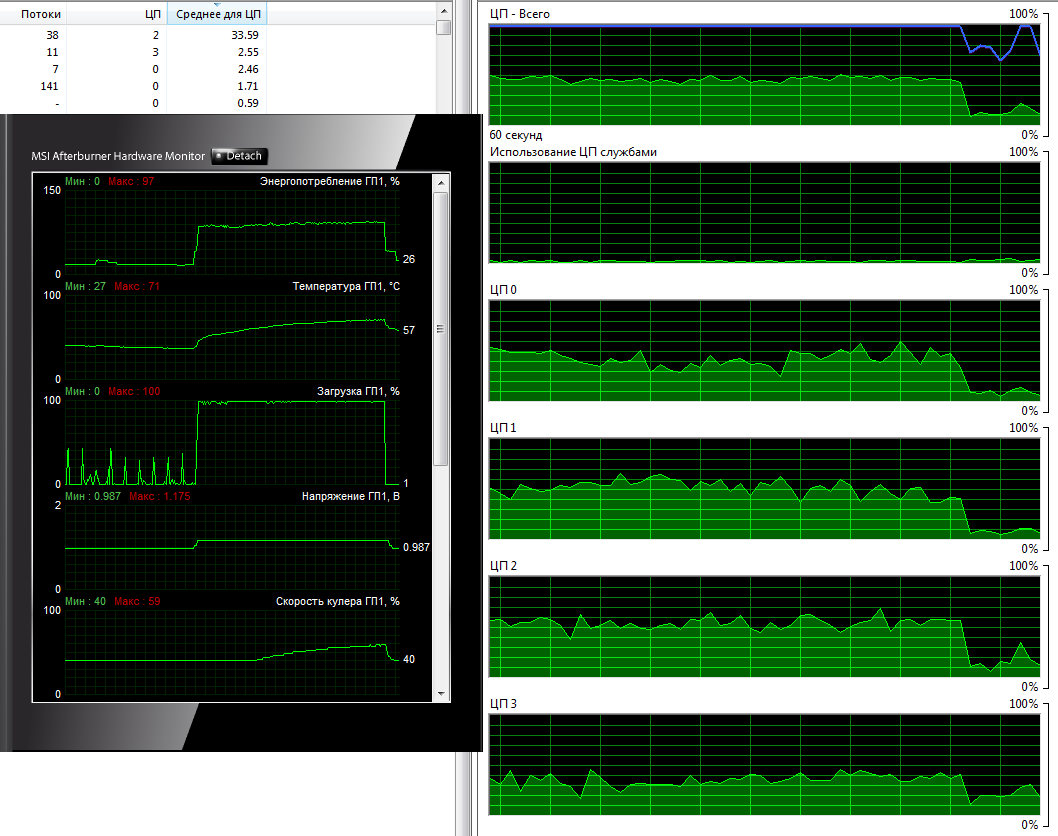Click the process list scrollbar thumb
Screen dimensions: 1058x836
(443, 28)
